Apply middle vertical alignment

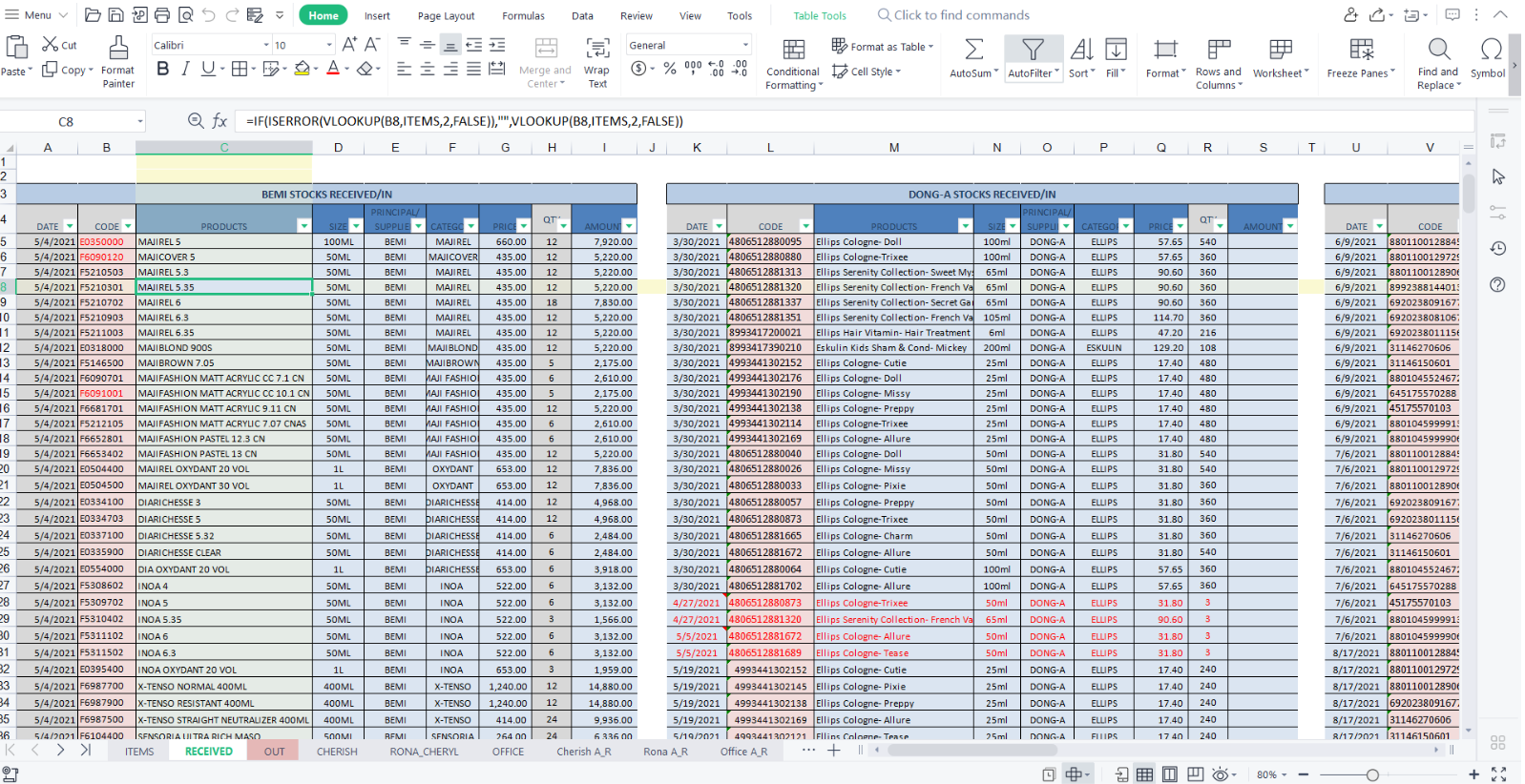(428, 45)
